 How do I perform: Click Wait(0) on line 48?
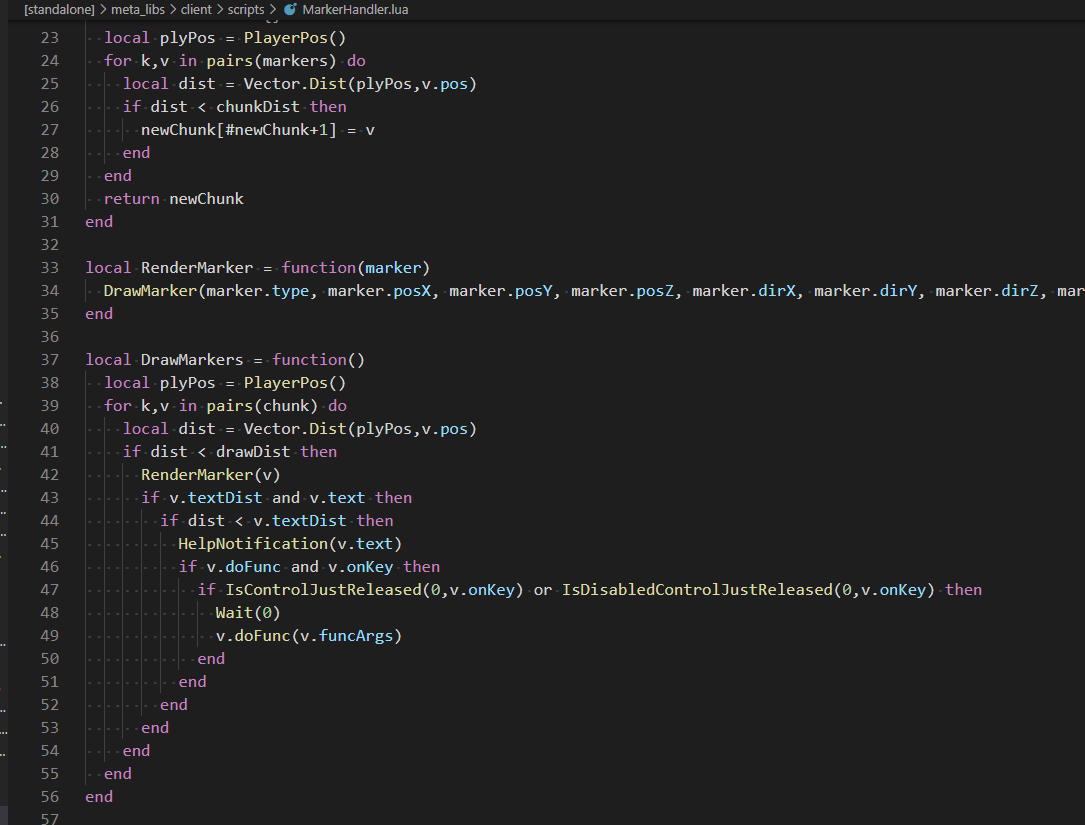(248, 613)
